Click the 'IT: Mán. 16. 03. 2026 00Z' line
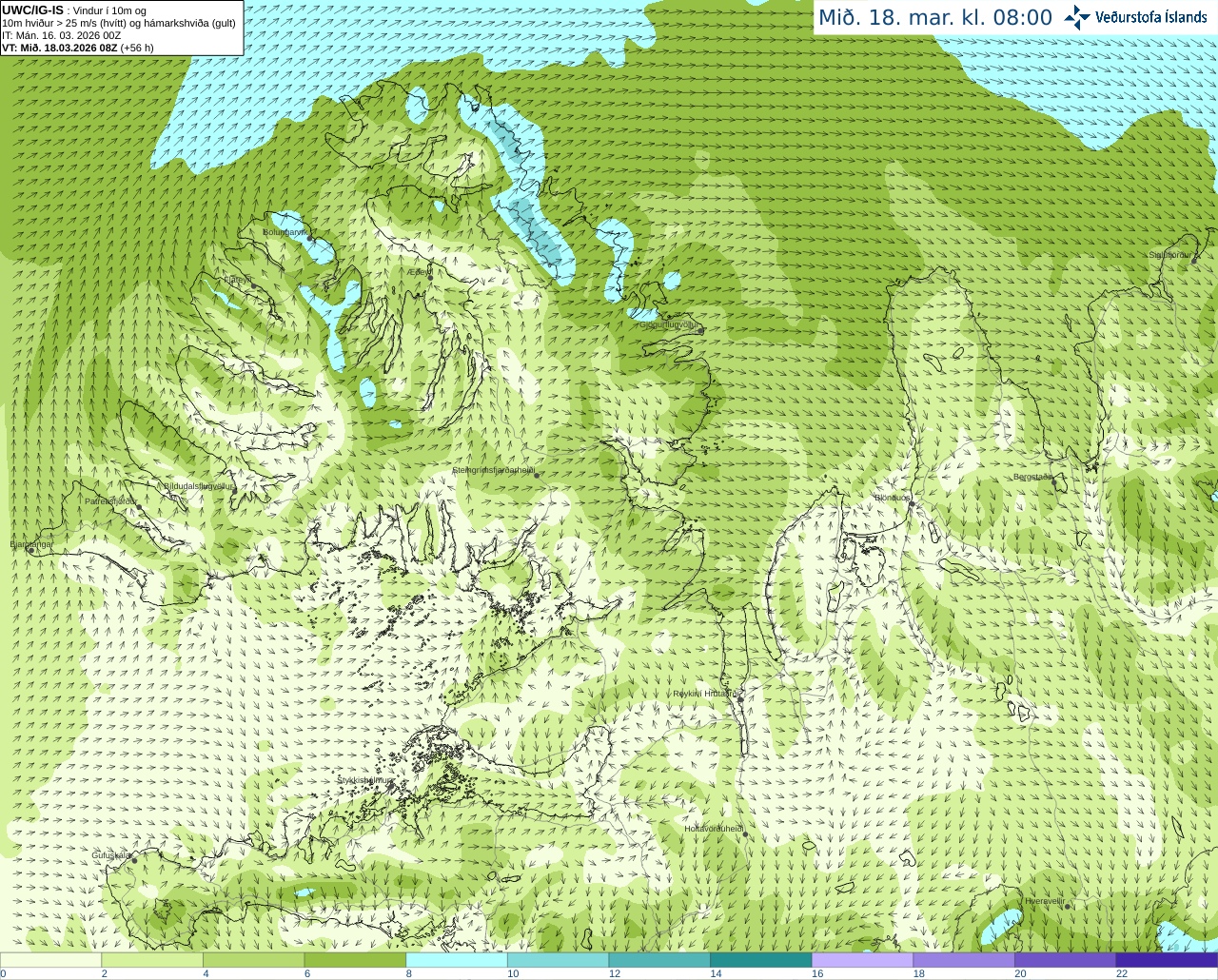 (x=61, y=35)
